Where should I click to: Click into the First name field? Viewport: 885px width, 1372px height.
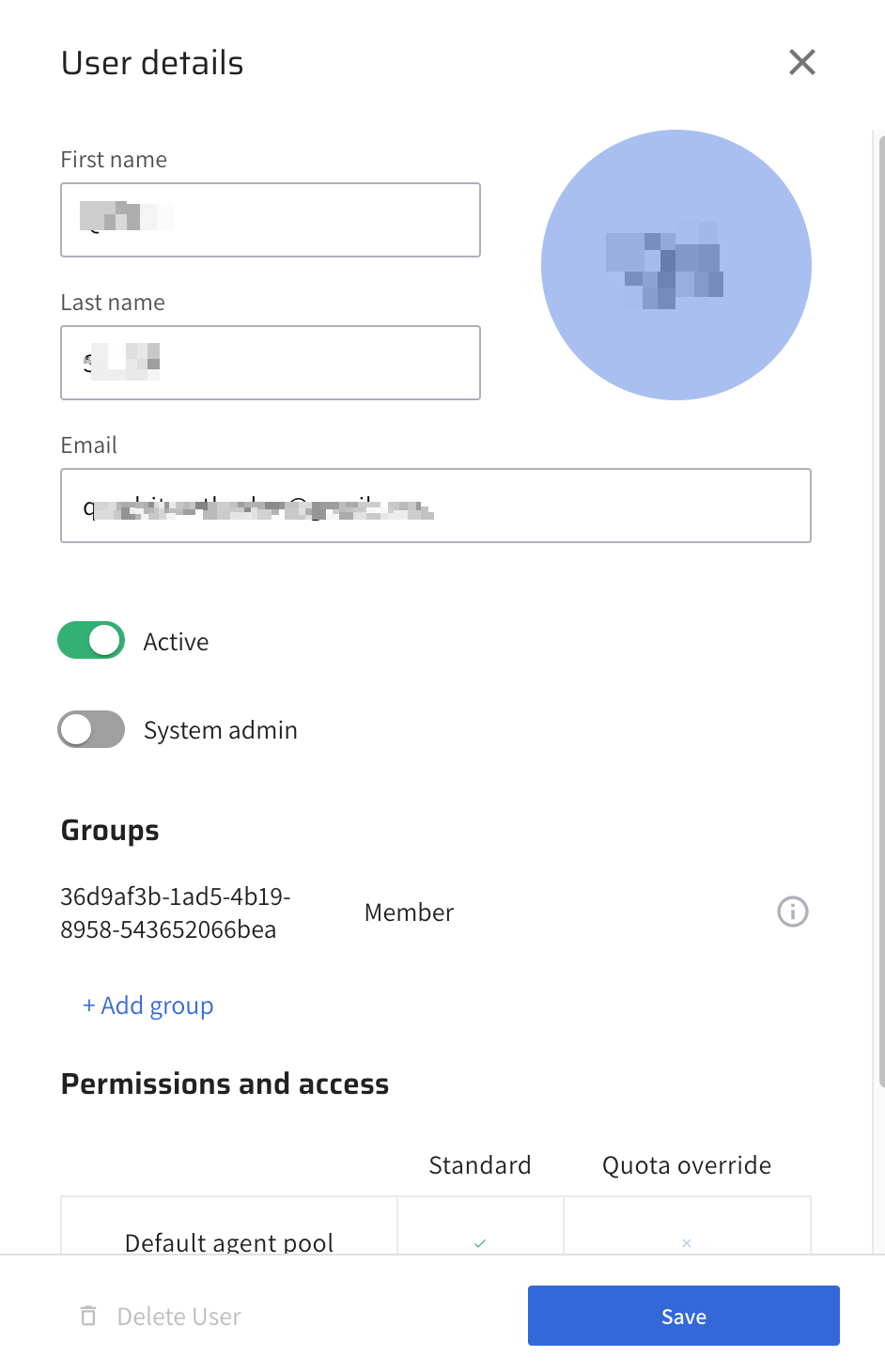pyautogui.click(x=271, y=220)
